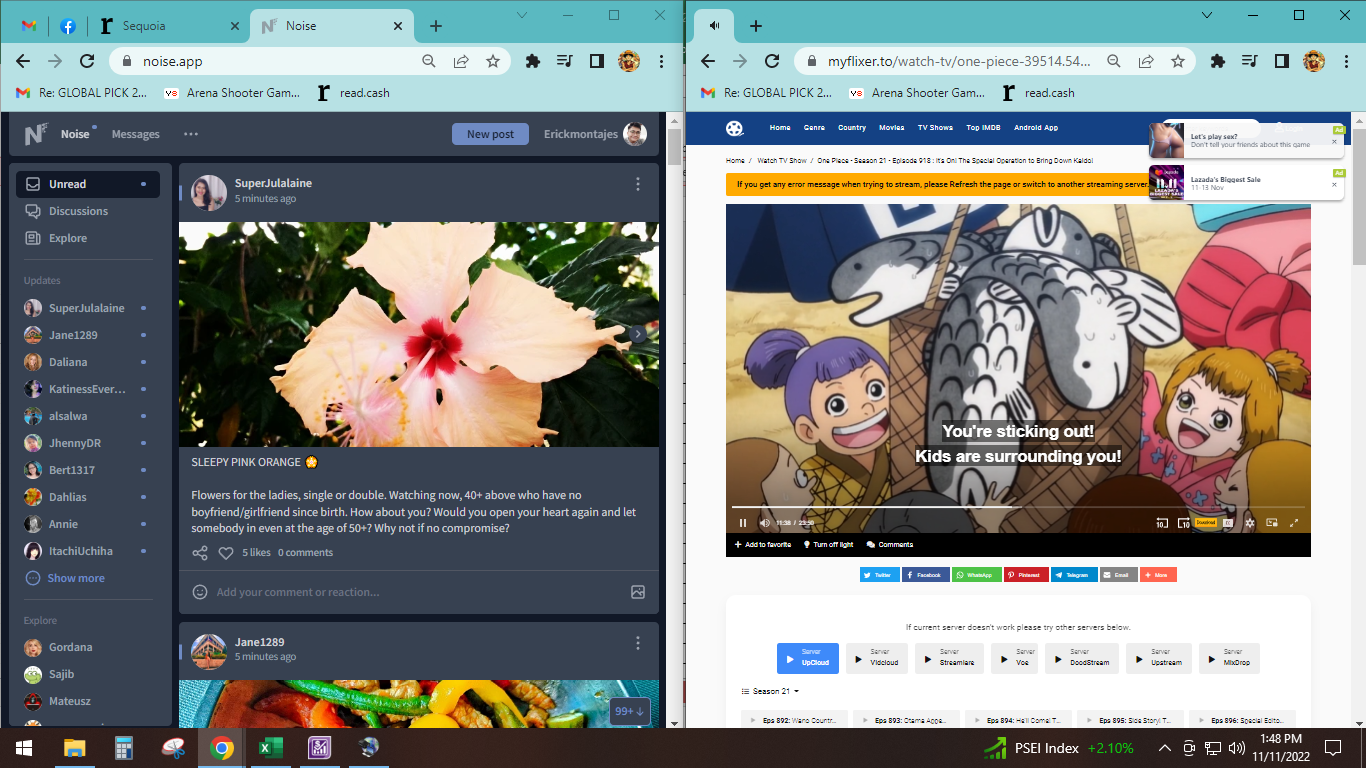Share the episode on Twitter
Screen dimensions: 1366x768
[879, 575]
